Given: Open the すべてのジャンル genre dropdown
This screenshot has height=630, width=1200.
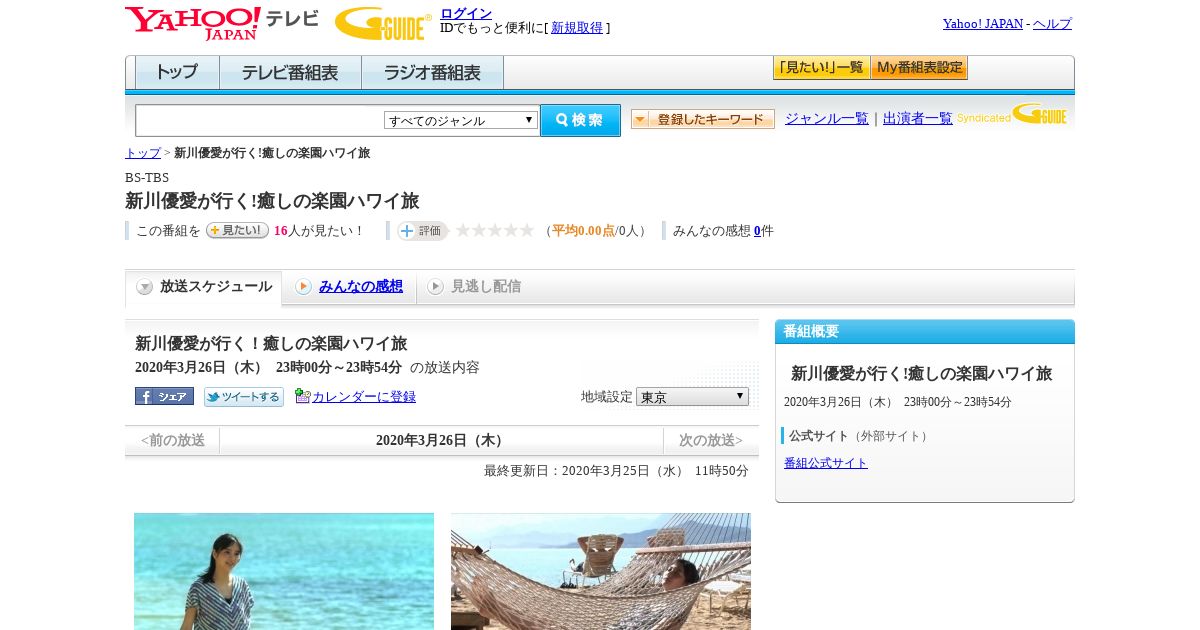Looking at the screenshot, I should click(461, 120).
